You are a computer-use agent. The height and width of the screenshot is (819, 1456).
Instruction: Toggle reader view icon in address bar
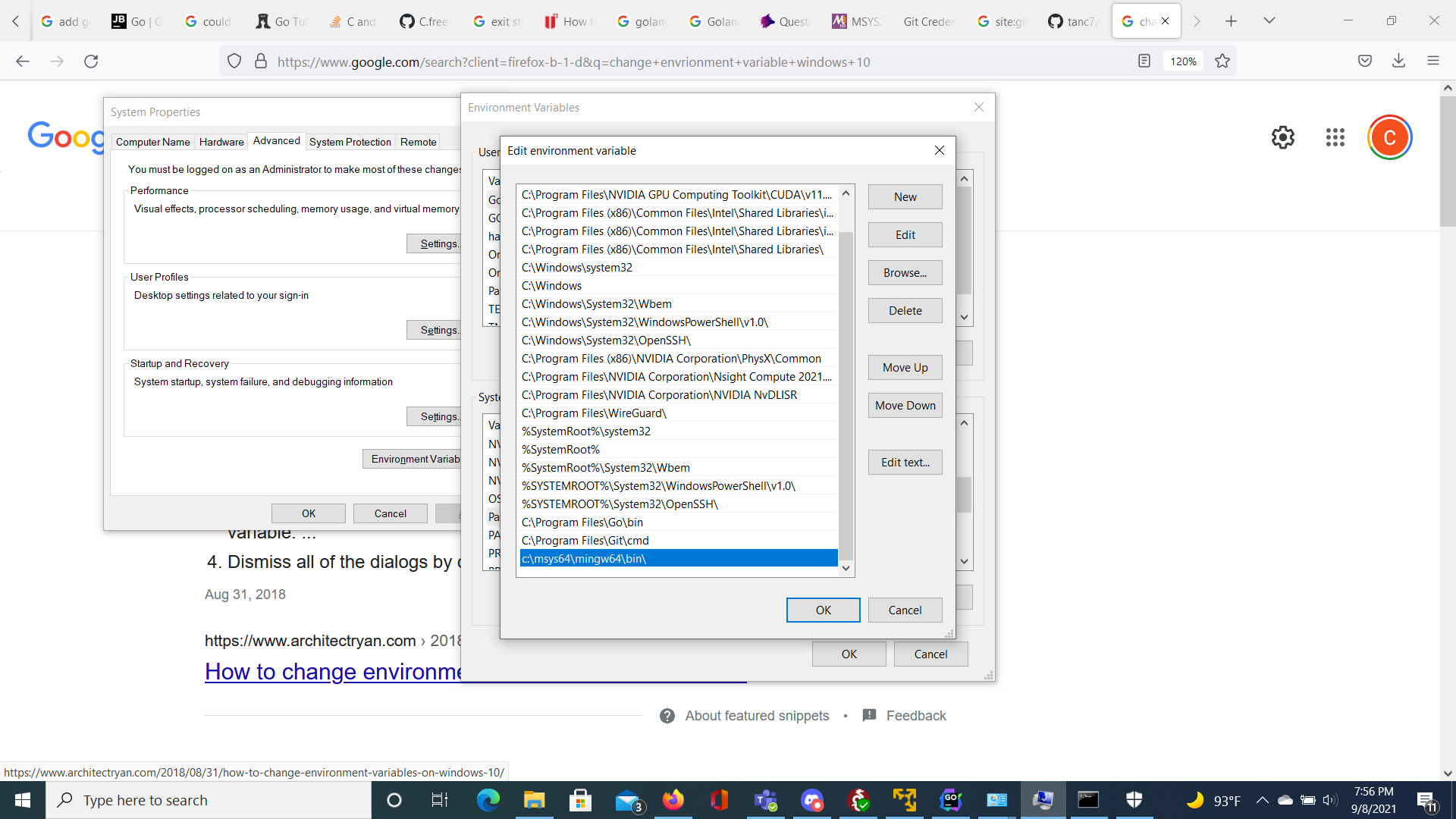pyautogui.click(x=1144, y=61)
